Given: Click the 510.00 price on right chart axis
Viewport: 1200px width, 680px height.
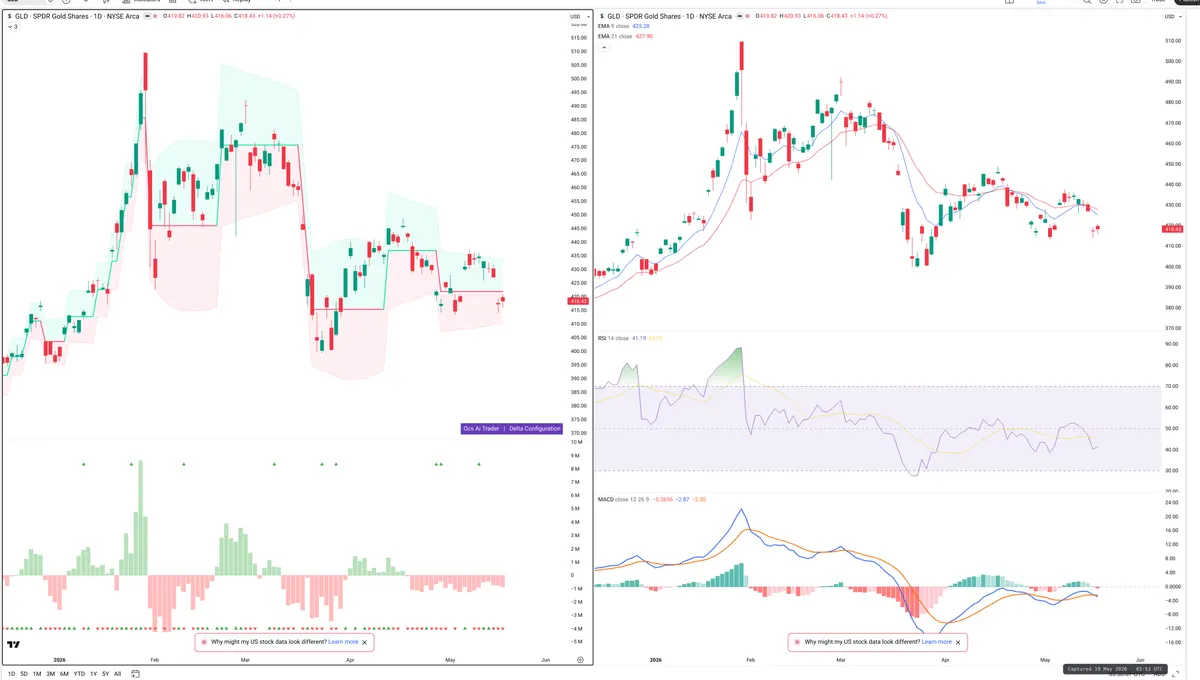Looking at the screenshot, I should coord(1172,41).
